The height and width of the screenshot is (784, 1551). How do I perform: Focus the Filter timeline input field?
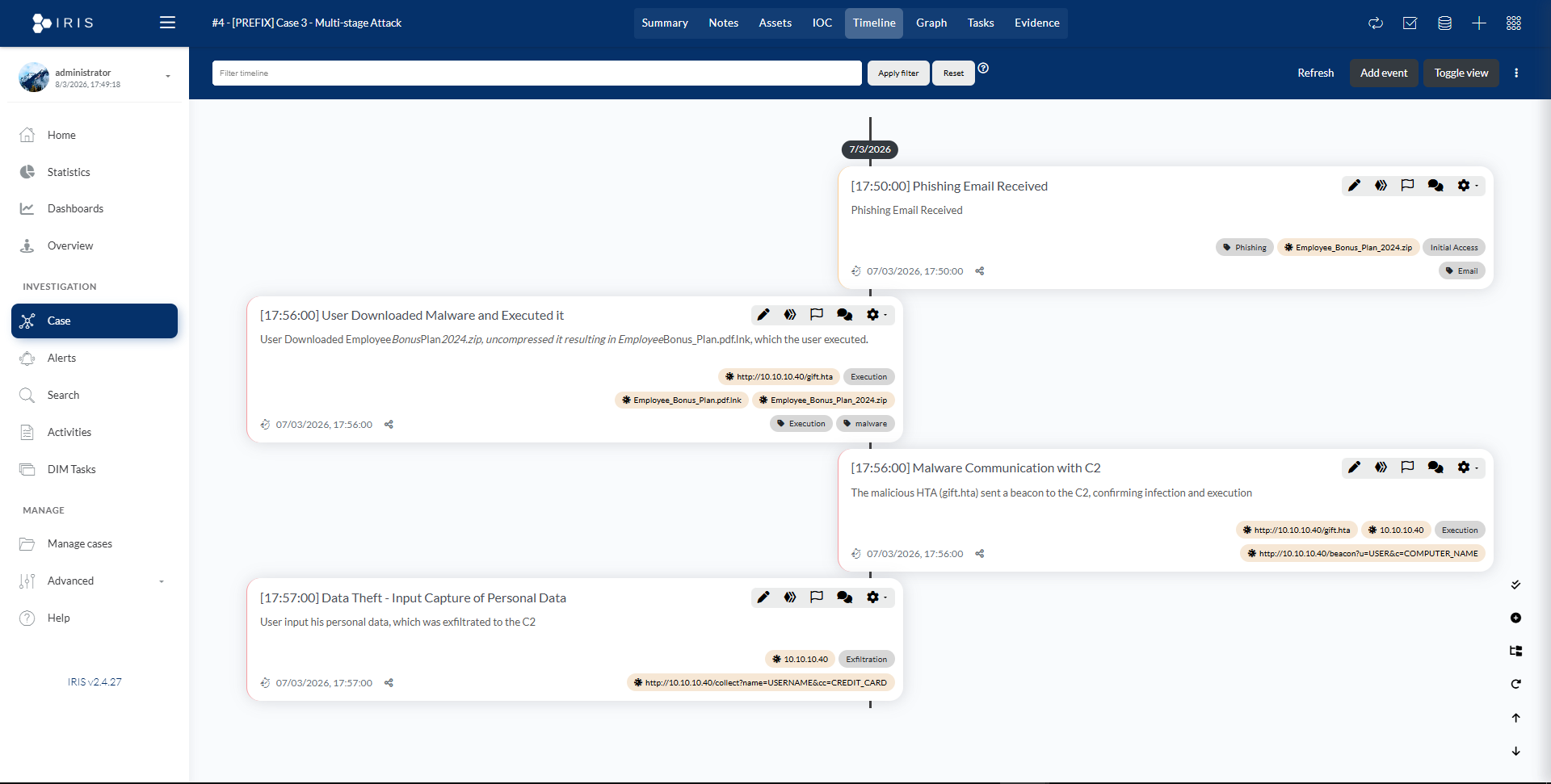(x=536, y=73)
